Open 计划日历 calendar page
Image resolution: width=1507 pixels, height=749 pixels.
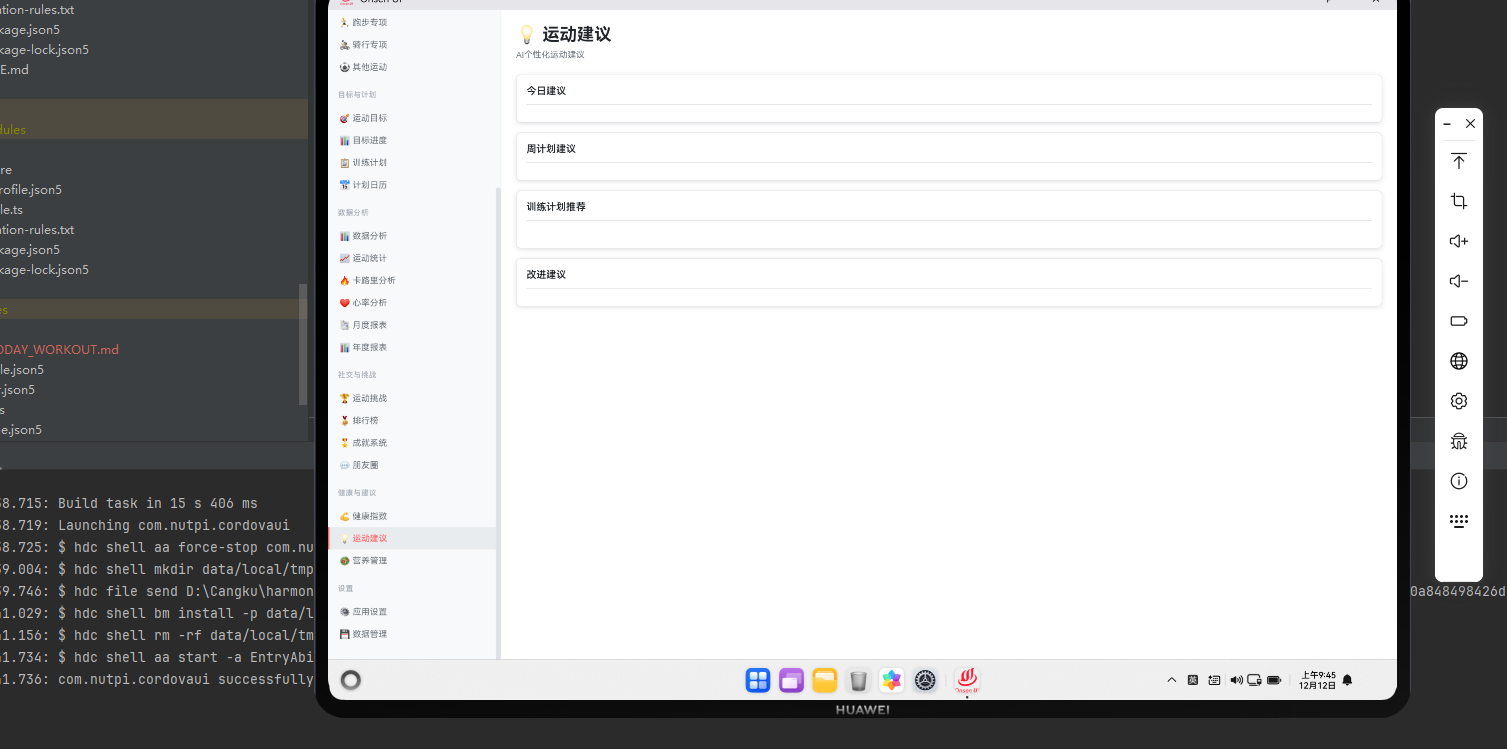412,185
